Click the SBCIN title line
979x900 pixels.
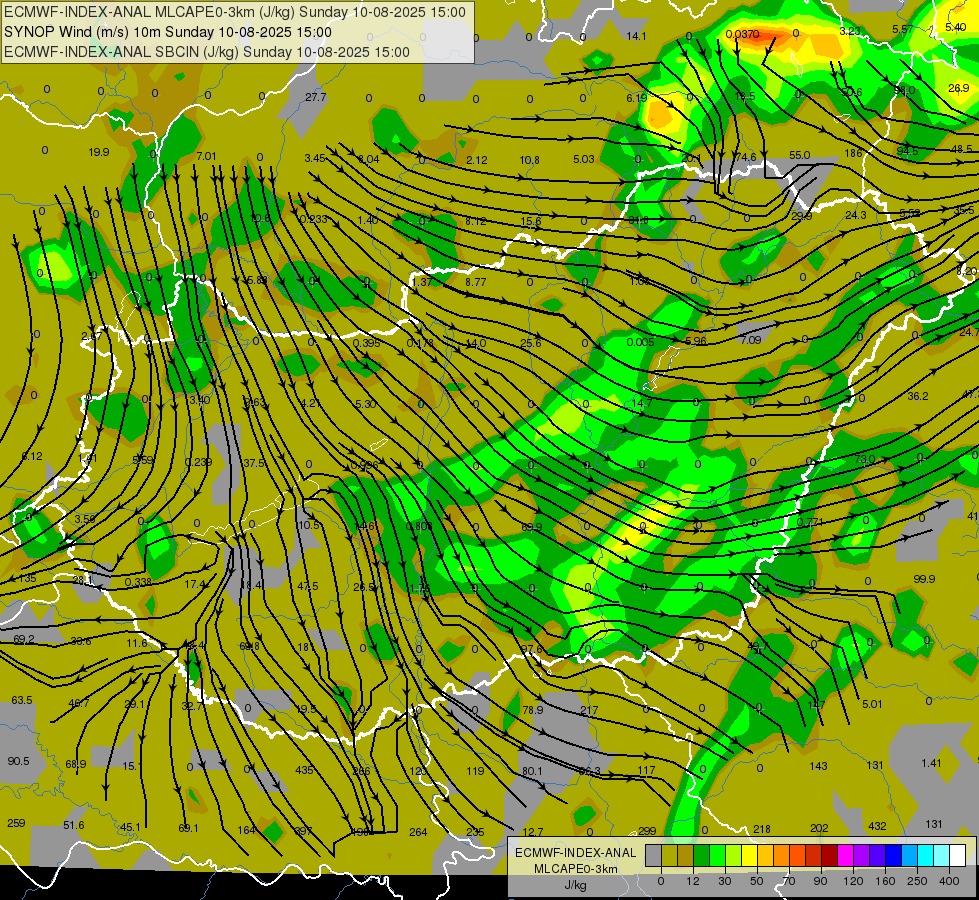207,52
